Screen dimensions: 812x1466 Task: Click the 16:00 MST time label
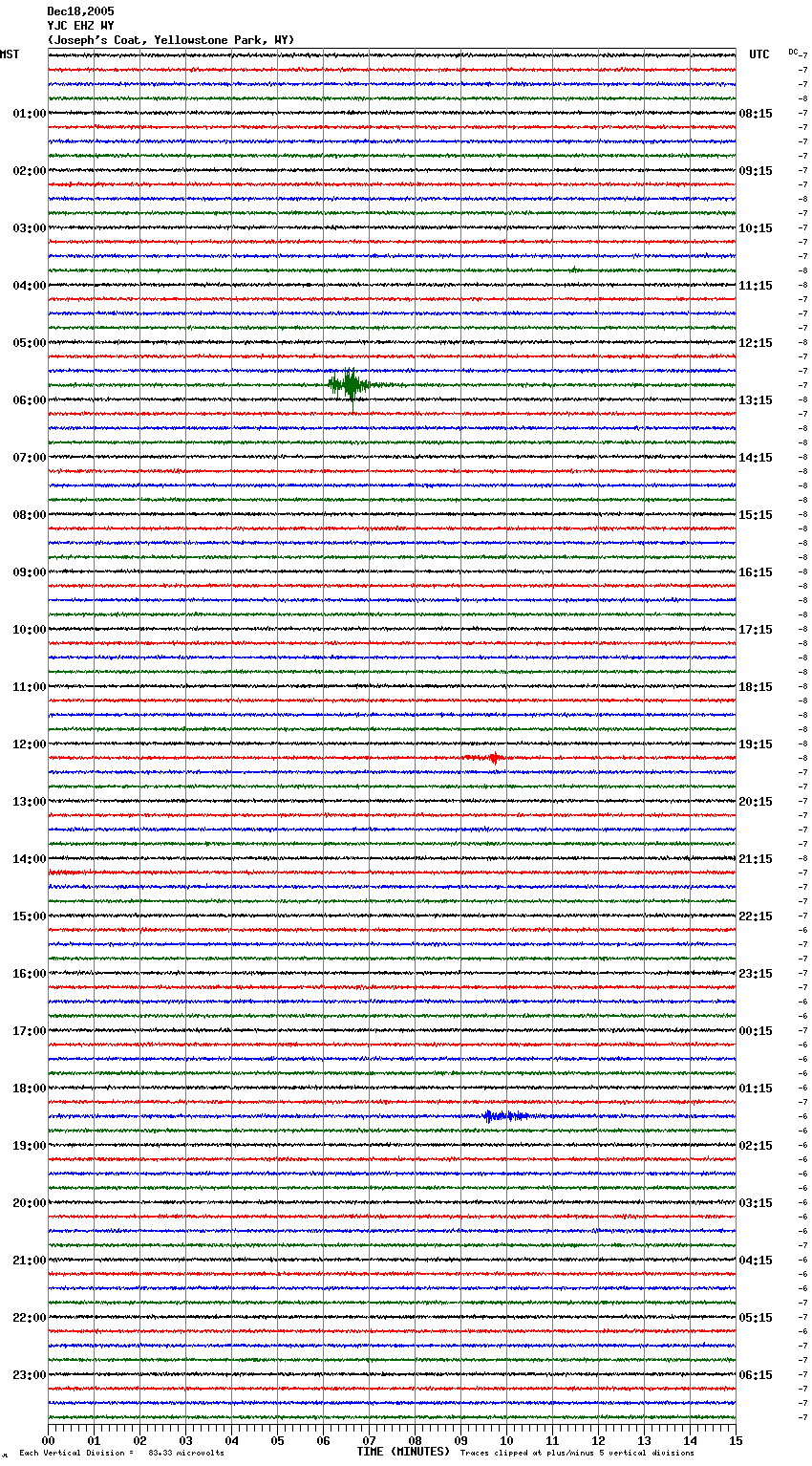[x=30, y=974]
